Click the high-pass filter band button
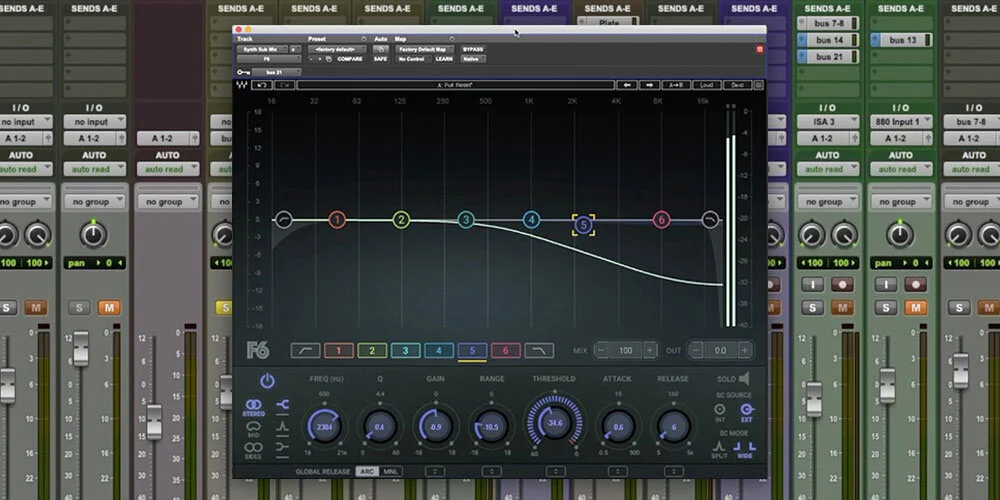Screen dimensions: 1000x500 (x=305, y=351)
